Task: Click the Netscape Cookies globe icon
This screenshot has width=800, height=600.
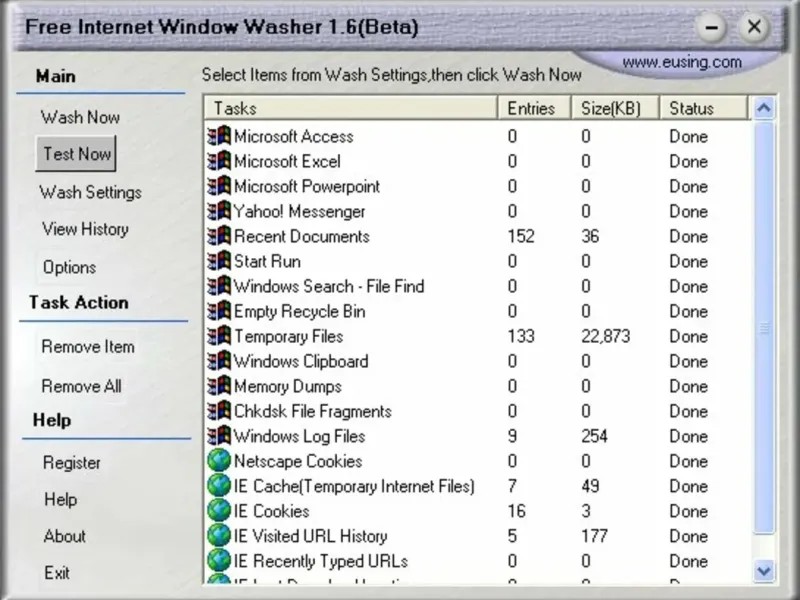Action: point(219,461)
